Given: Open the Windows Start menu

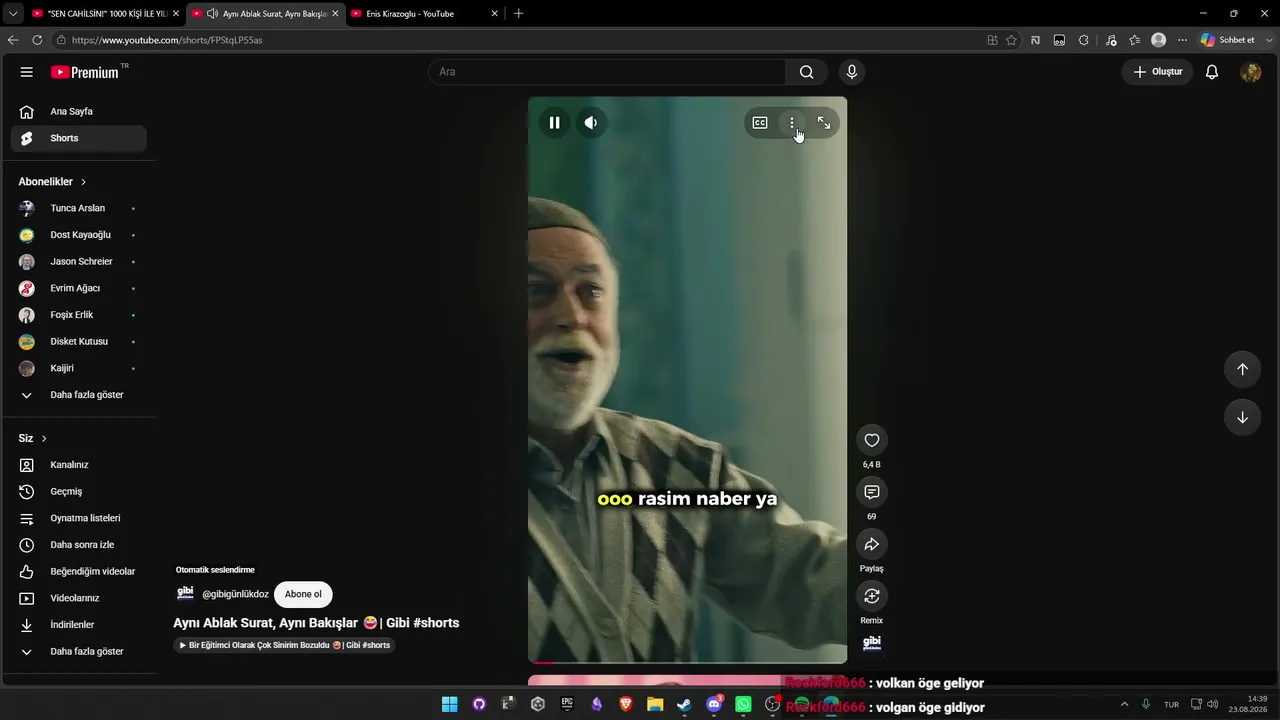Looking at the screenshot, I should click(450, 704).
